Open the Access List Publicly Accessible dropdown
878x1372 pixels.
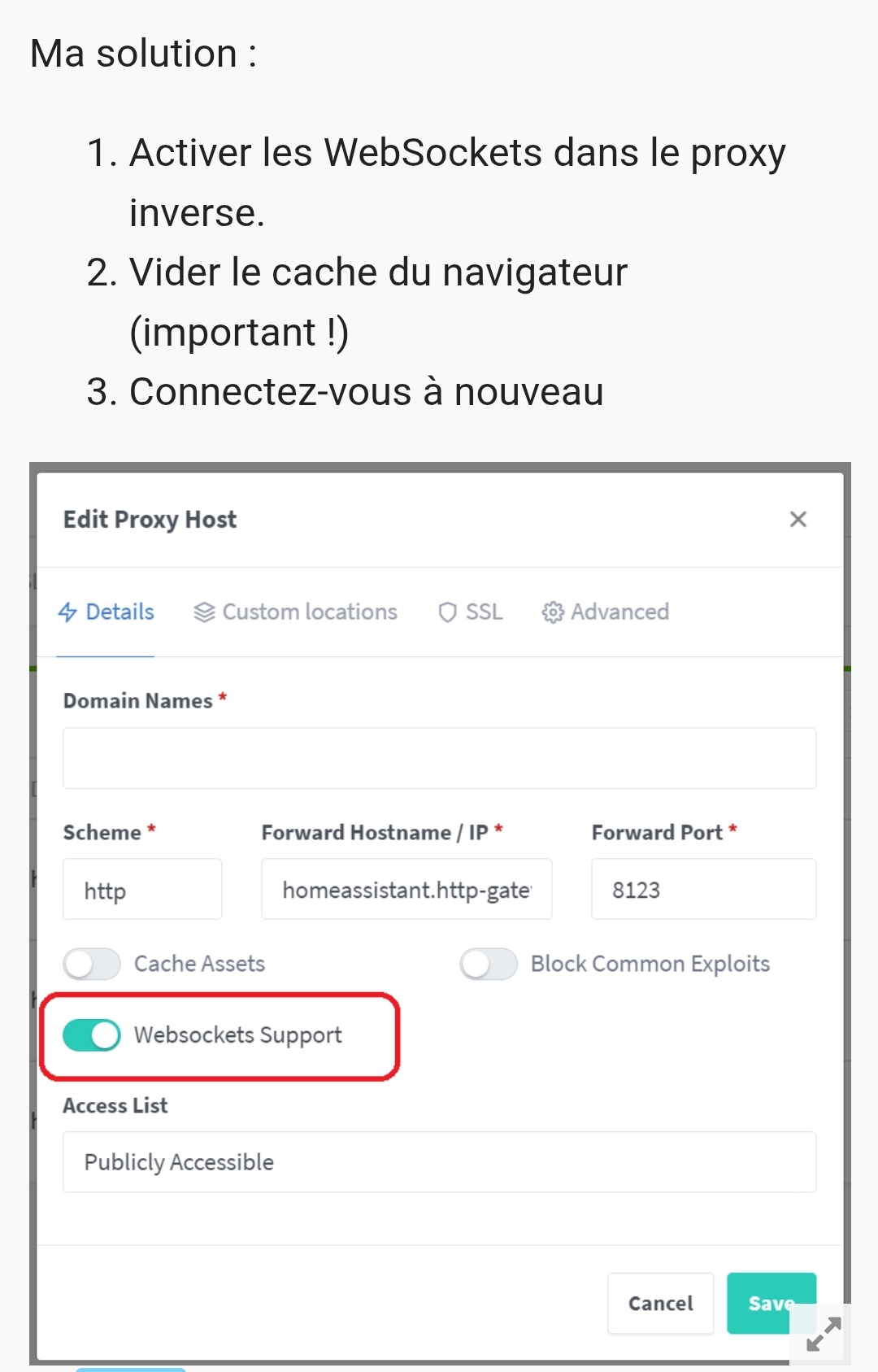(439, 1162)
